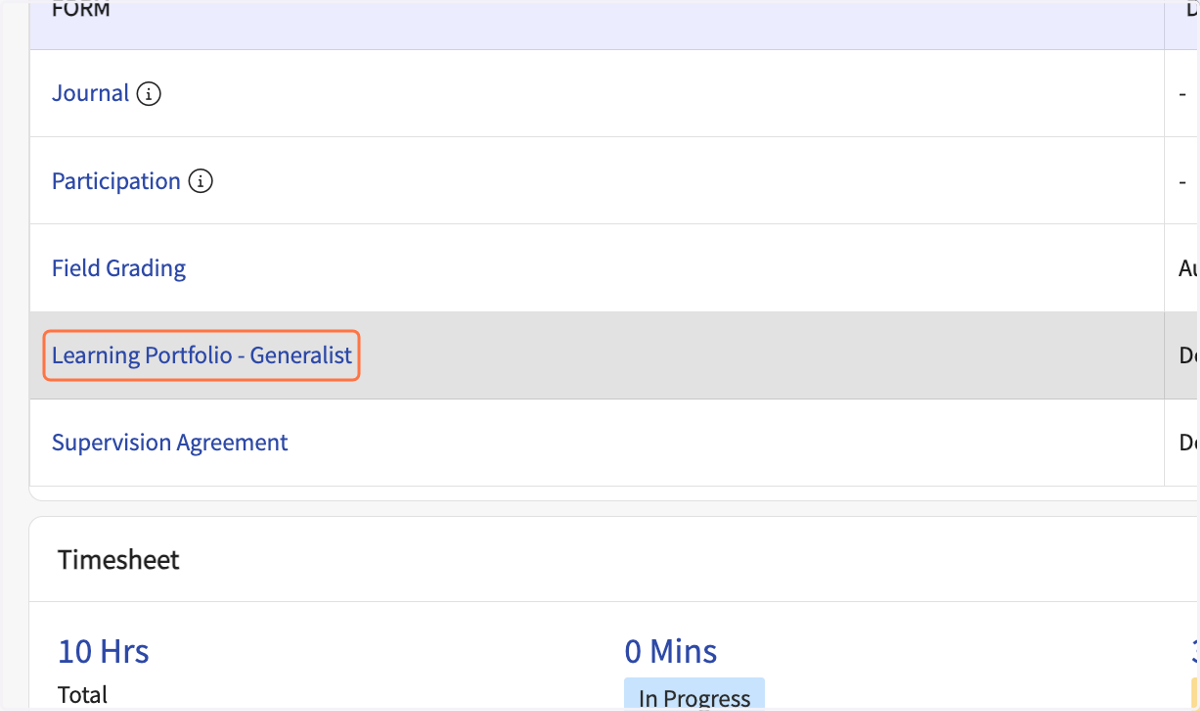Click the Total label under 10 Hrs
The image size is (1200, 711).
[83, 695]
